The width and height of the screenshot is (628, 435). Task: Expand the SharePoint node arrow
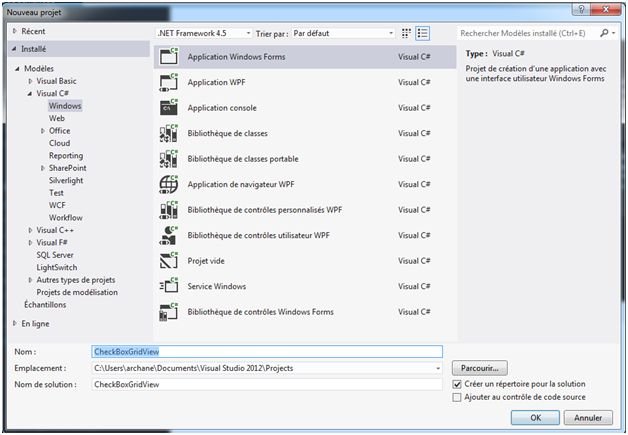43,168
